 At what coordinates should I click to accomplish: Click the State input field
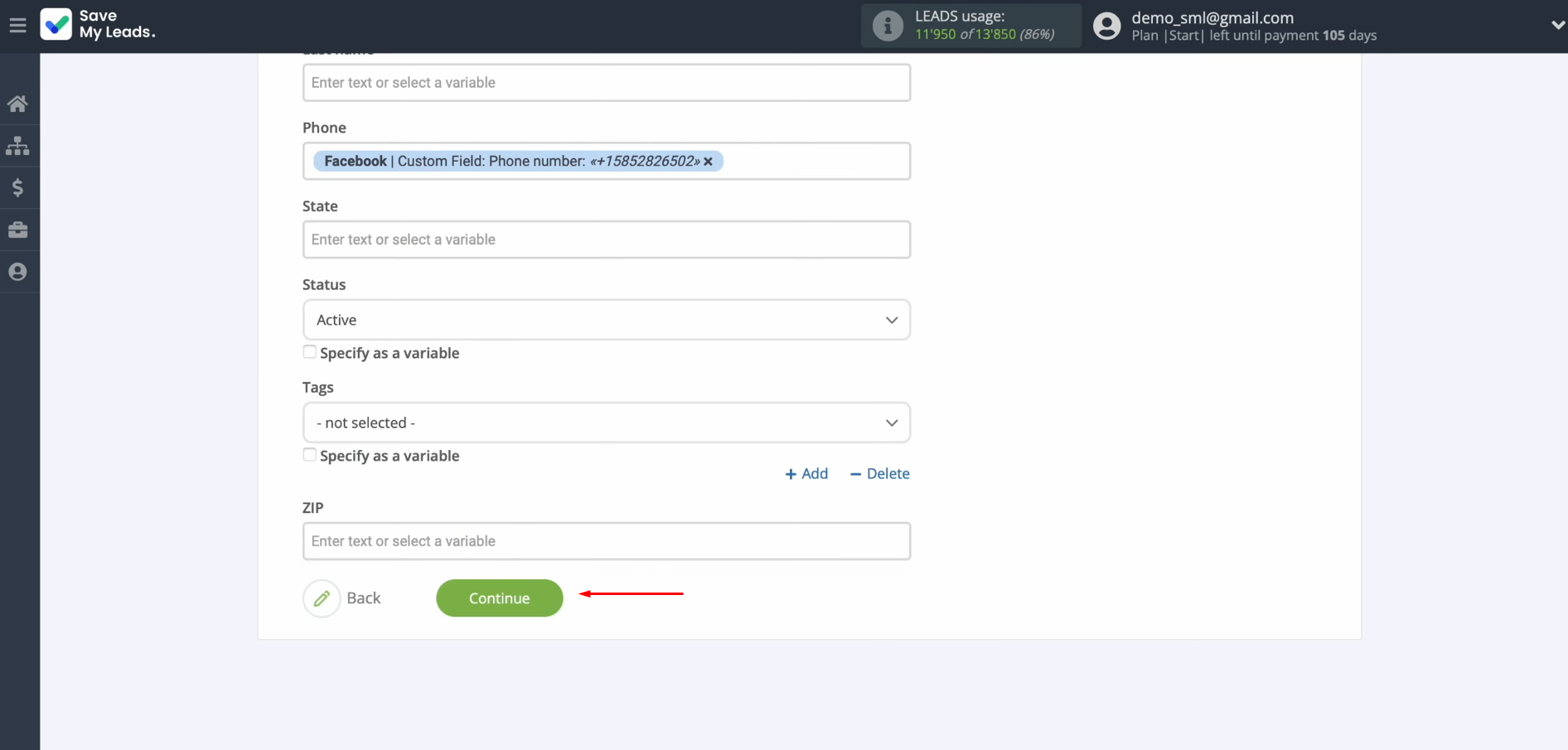point(607,240)
